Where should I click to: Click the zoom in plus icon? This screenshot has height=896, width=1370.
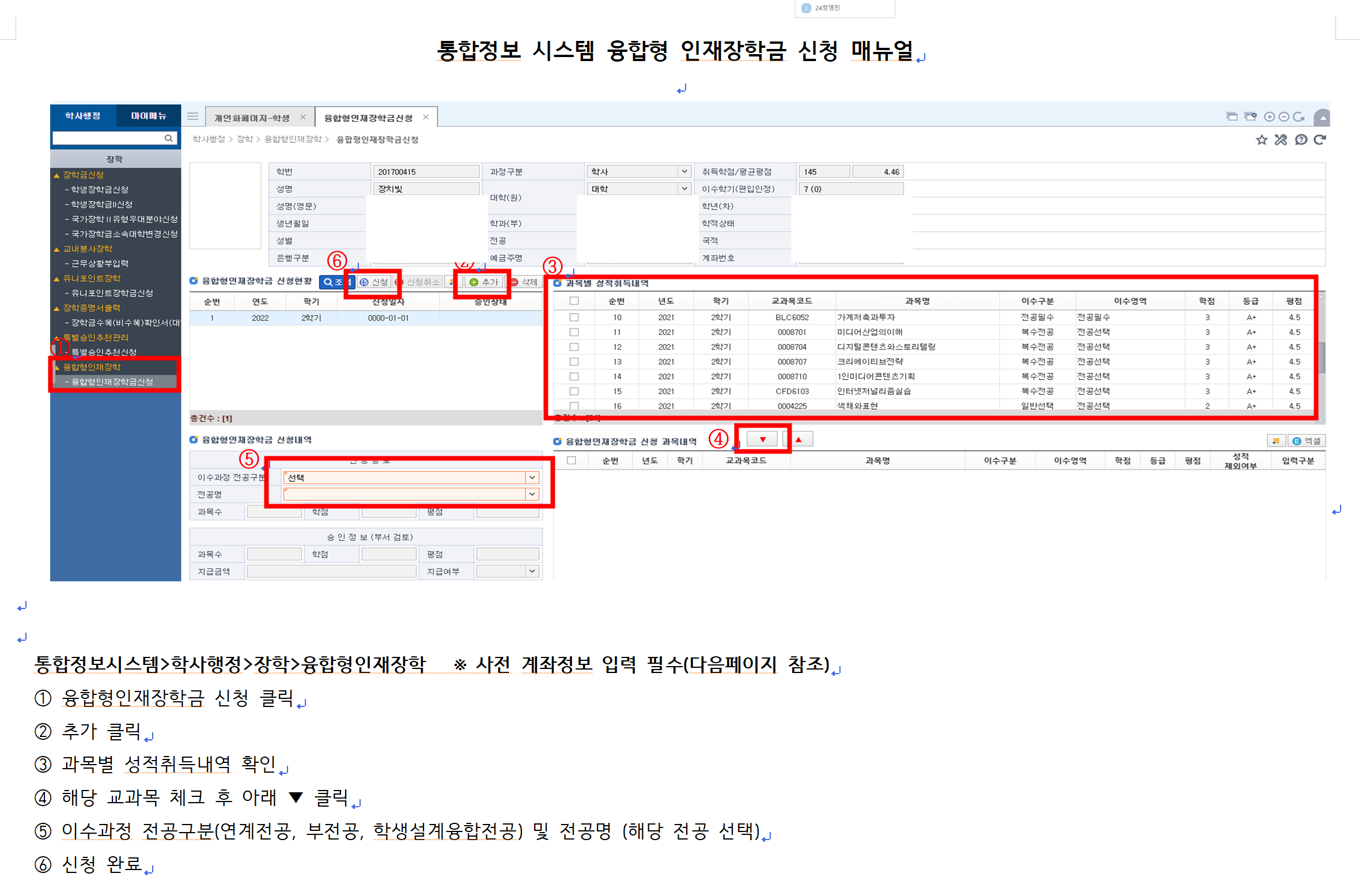pos(1269,117)
